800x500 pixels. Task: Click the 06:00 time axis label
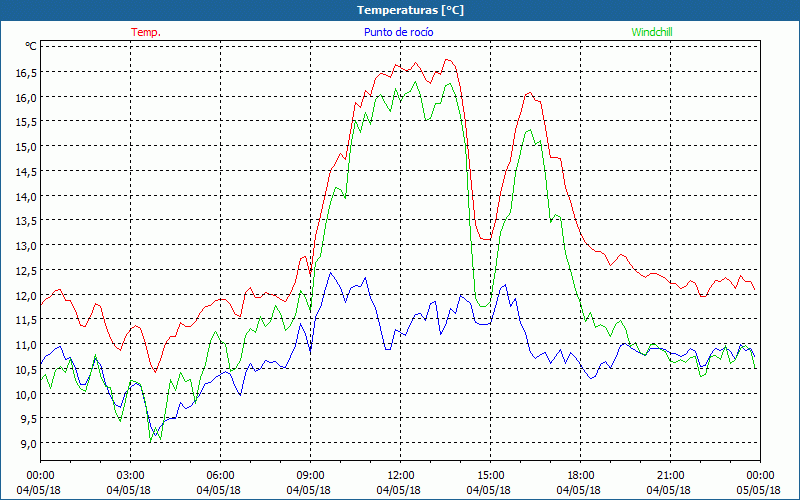coord(220,476)
